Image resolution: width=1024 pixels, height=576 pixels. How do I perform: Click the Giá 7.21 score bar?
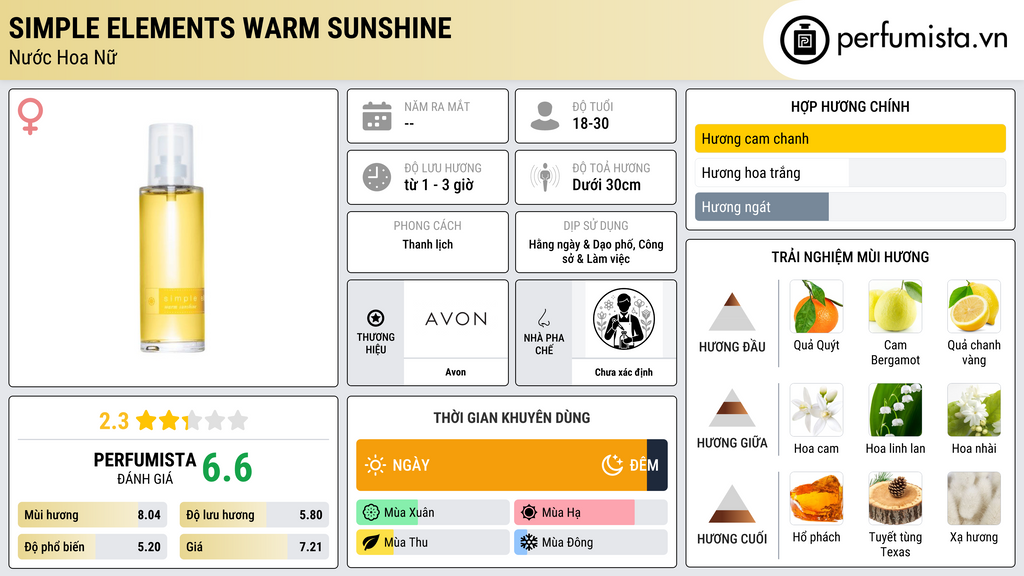pos(254,547)
